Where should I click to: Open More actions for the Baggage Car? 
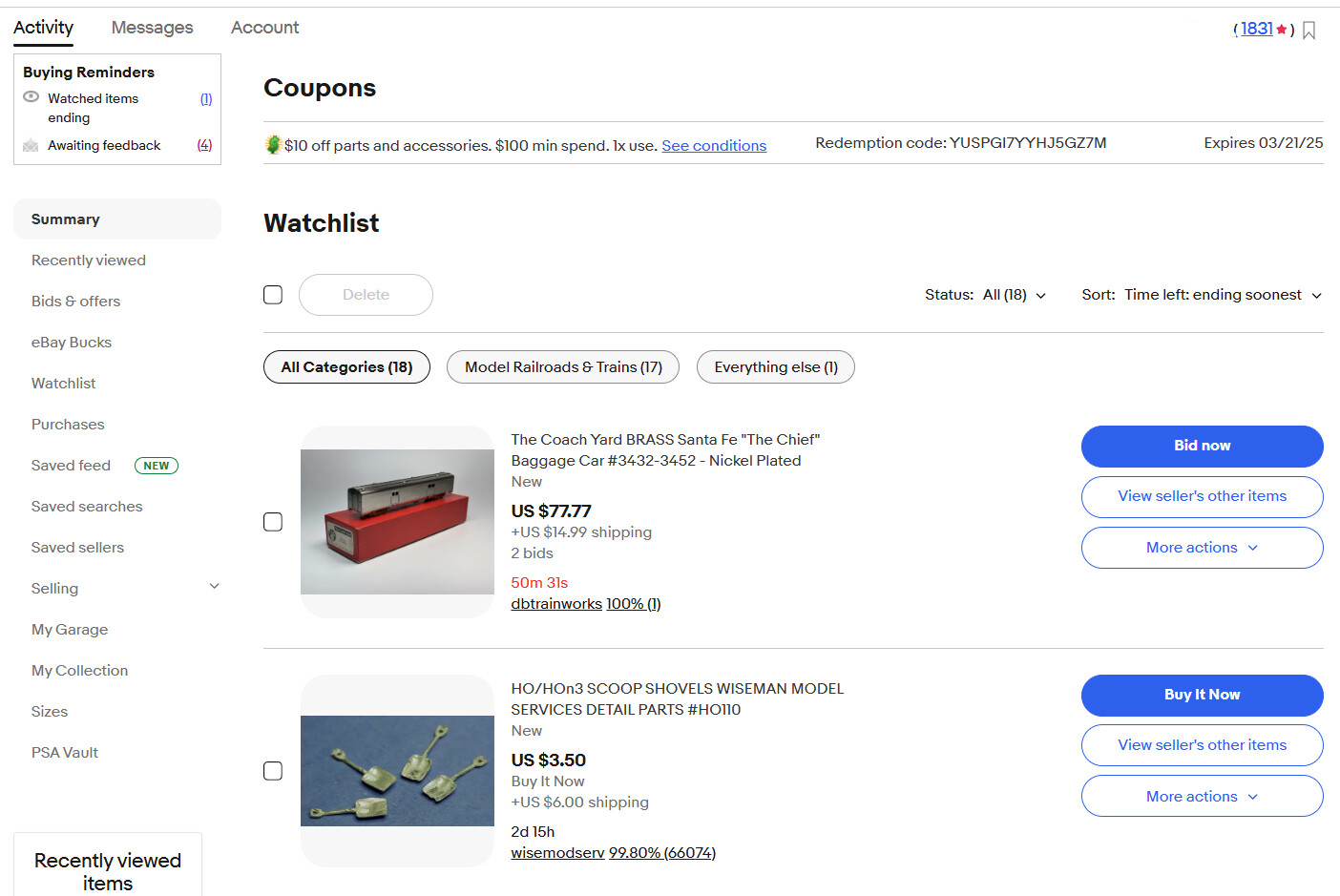pyautogui.click(x=1202, y=548)
